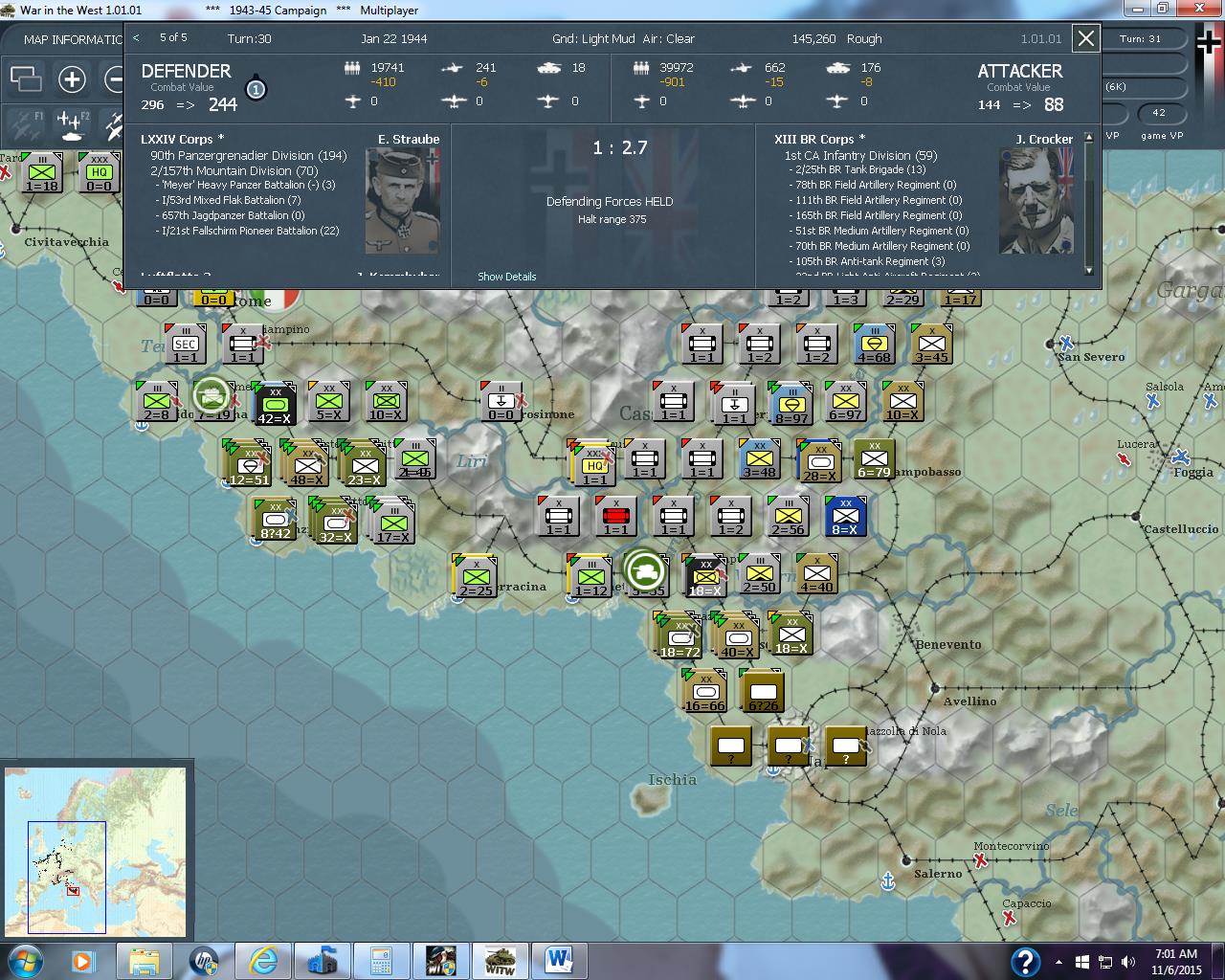Open Windows Start menu
This screenshot has width=1225, height=980.
coord(24,960)
